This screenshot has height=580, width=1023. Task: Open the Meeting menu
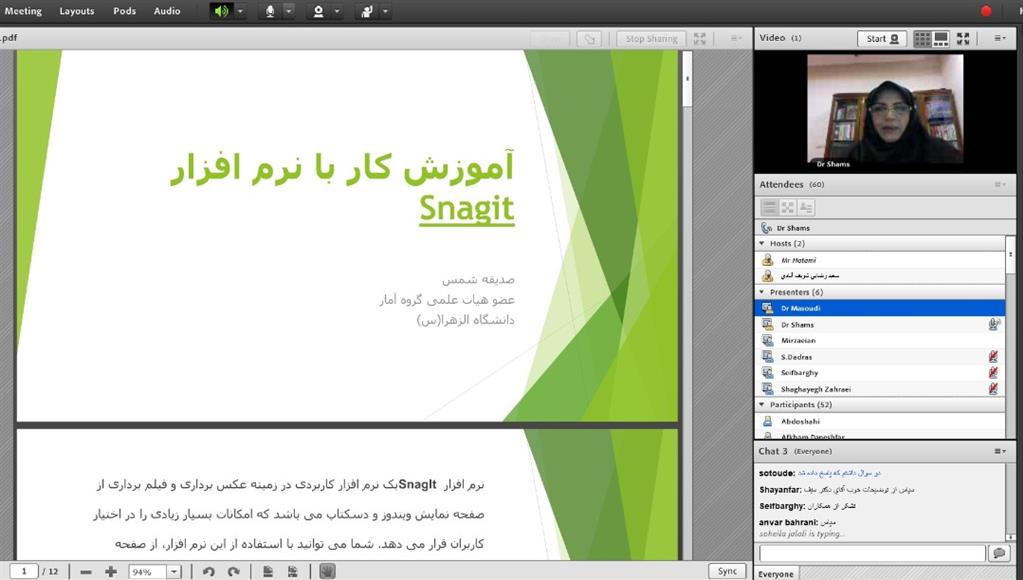(23, 11)
